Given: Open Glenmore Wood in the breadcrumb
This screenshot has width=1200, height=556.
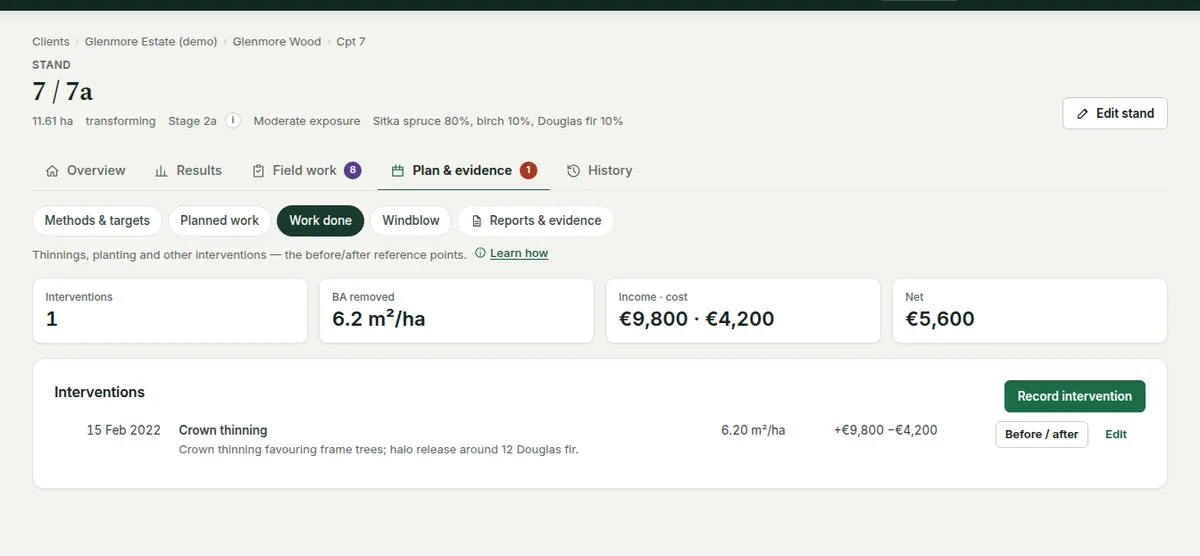Looking at the screenshot, I should click(277, 42).
